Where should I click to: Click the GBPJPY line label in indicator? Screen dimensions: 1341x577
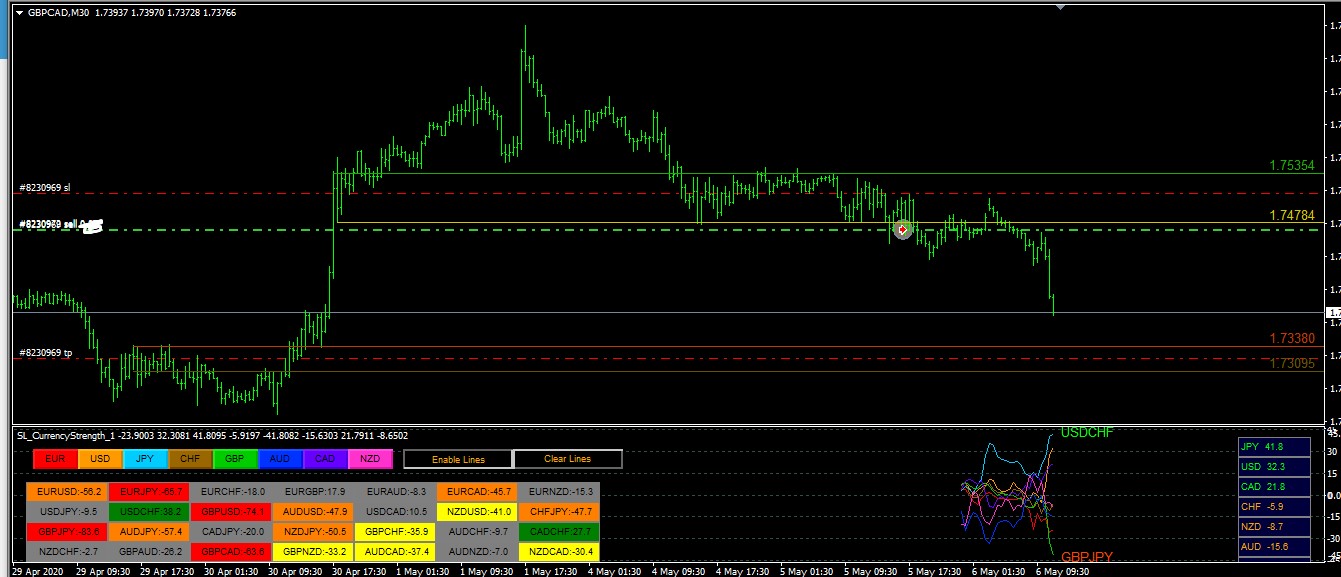1087,557
